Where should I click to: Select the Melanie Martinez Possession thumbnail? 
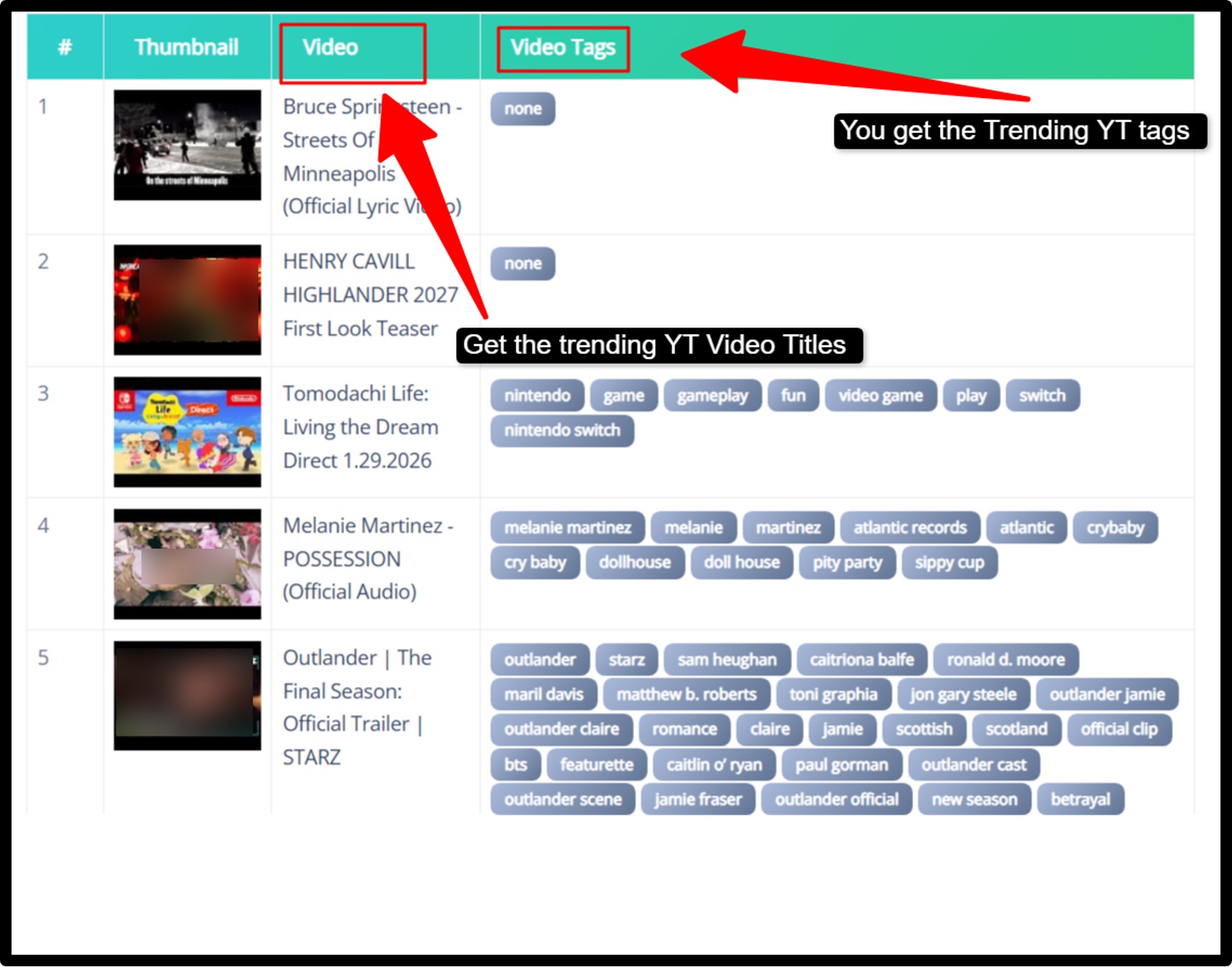(x=187, y=564)
